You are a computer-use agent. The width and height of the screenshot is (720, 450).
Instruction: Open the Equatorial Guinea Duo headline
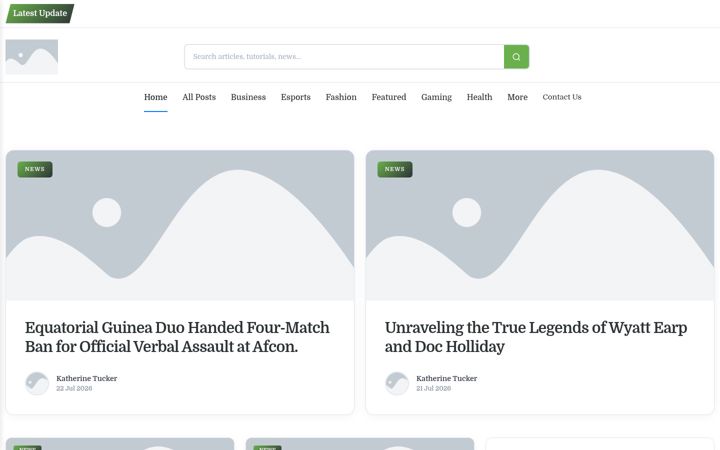(x=177, y=337)
